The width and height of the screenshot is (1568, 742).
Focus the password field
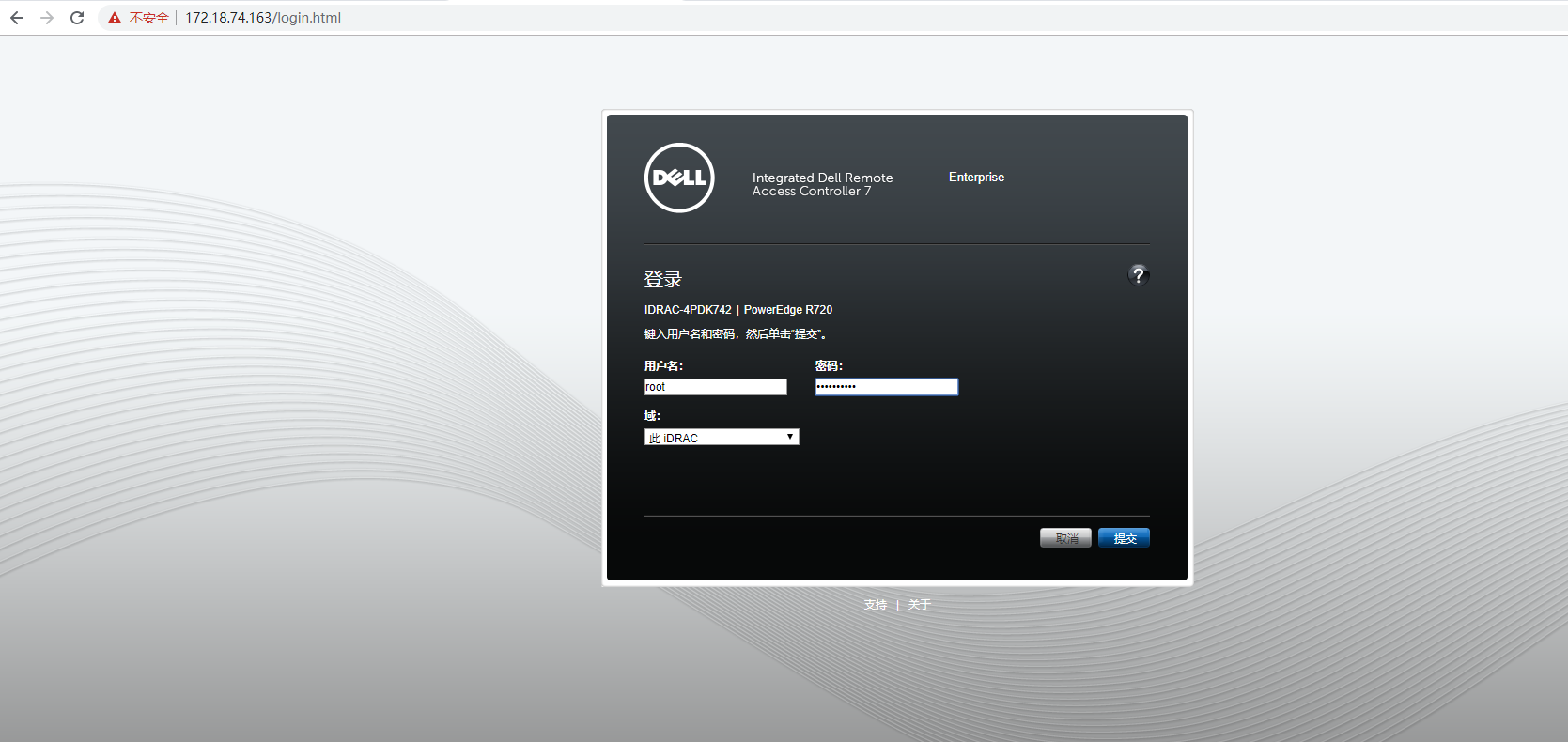coord(886,387)
